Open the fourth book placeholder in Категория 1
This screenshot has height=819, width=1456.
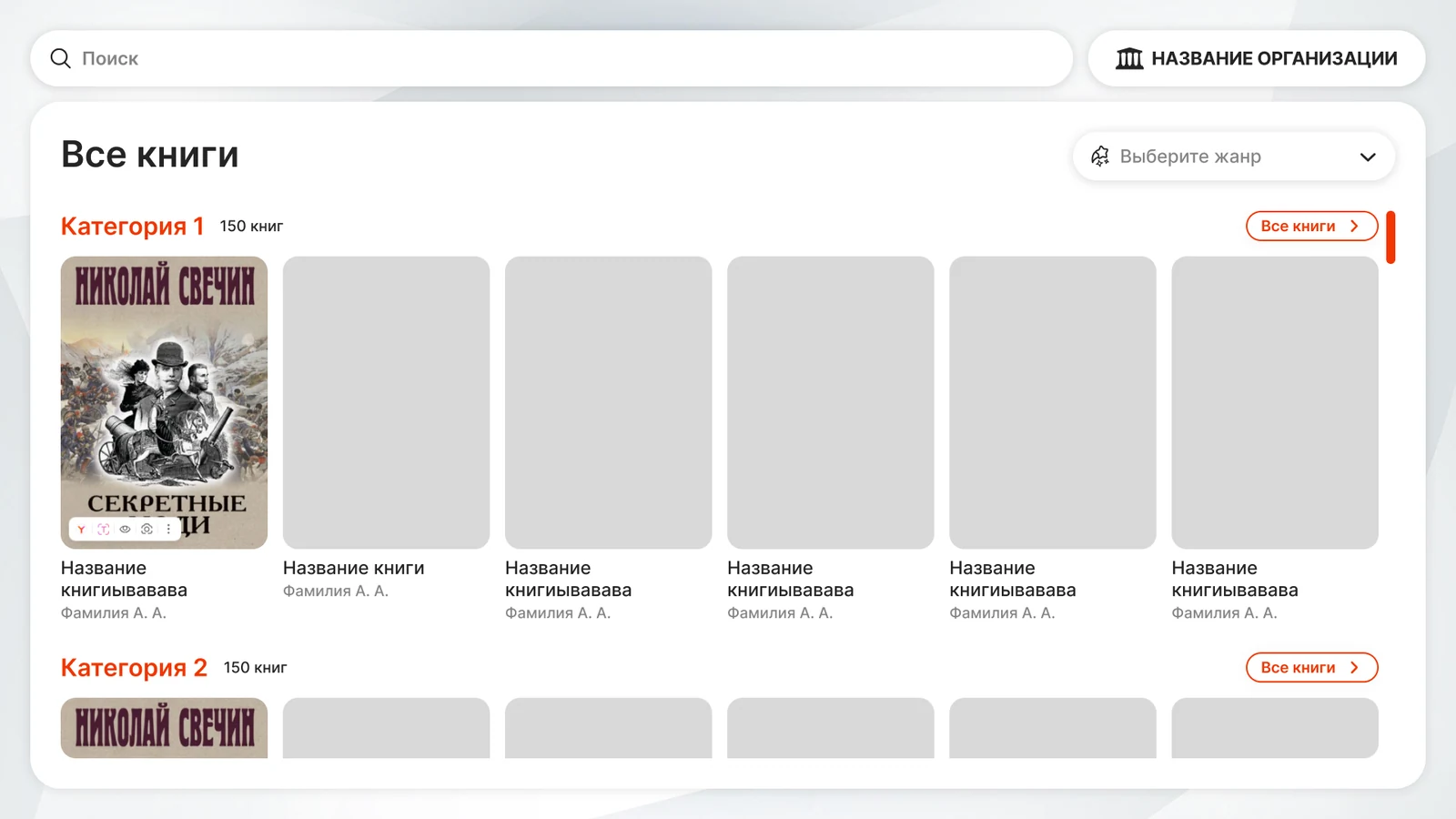(830, 402)
